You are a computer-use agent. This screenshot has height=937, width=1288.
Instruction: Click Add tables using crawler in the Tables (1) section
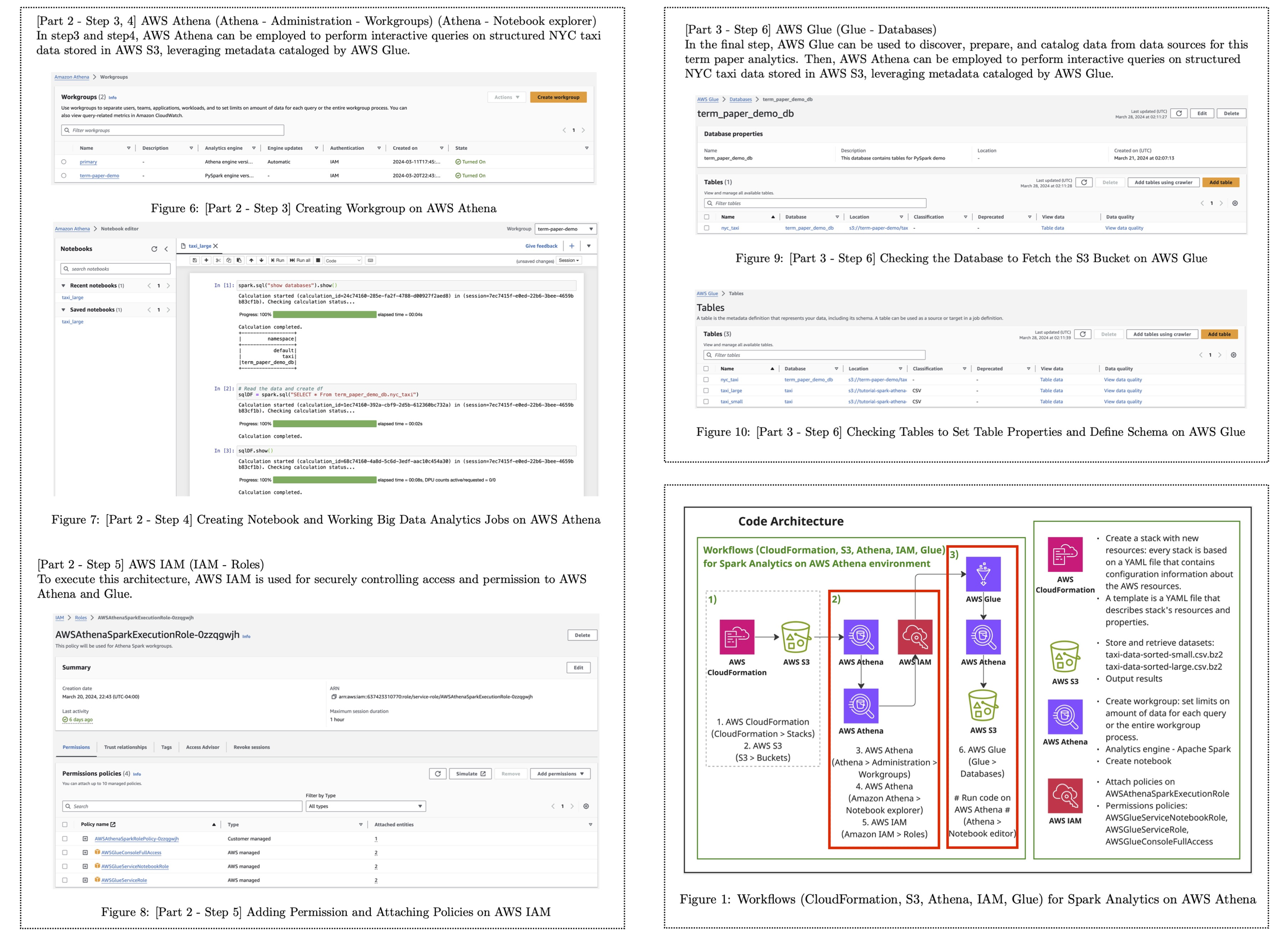coord(1163,182)
